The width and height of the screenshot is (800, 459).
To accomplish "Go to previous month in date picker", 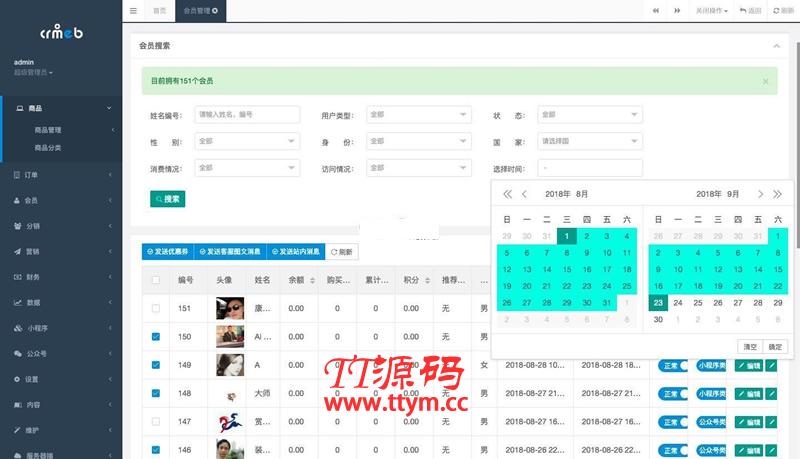I will pyautogui.click(x=524, y=194).
